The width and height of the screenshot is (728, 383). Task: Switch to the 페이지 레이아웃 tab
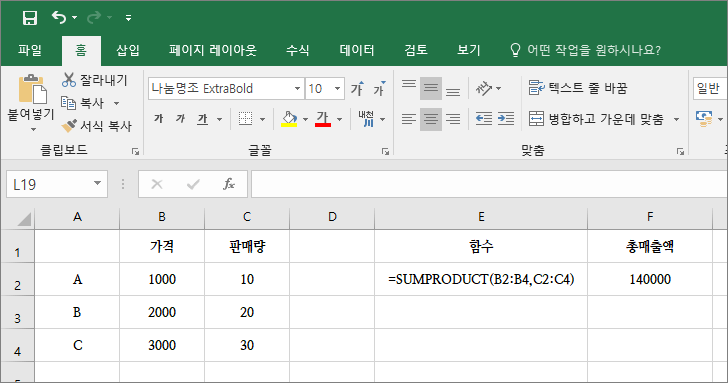click(213, 50)
